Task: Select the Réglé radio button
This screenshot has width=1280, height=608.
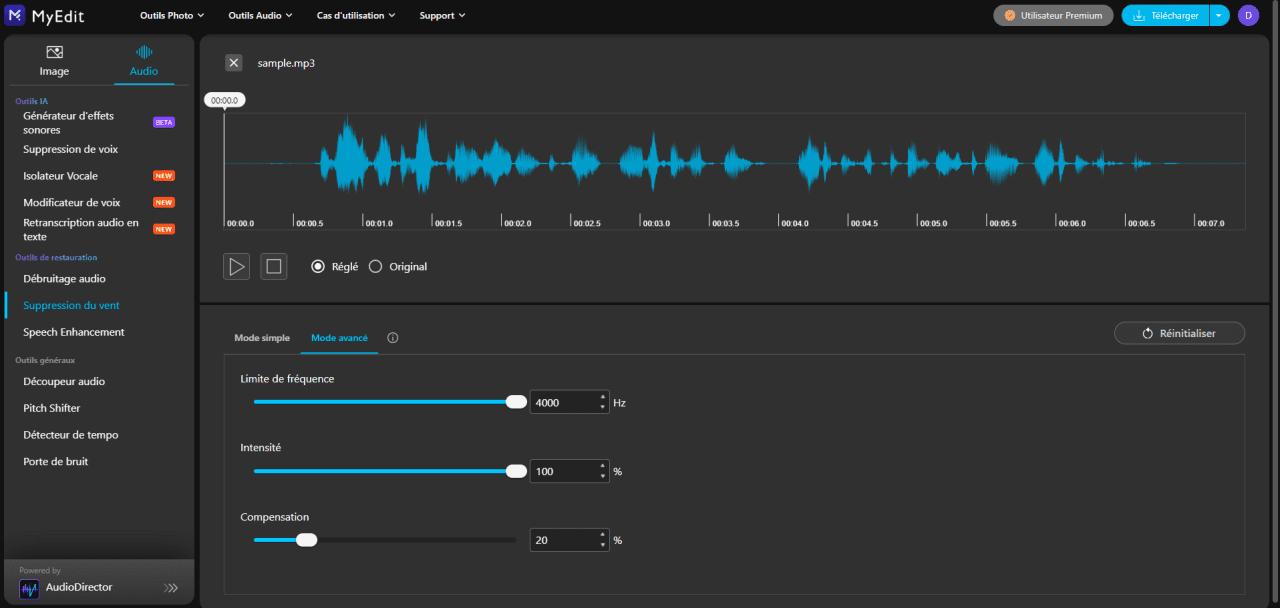Action: (x=318, y=267)
